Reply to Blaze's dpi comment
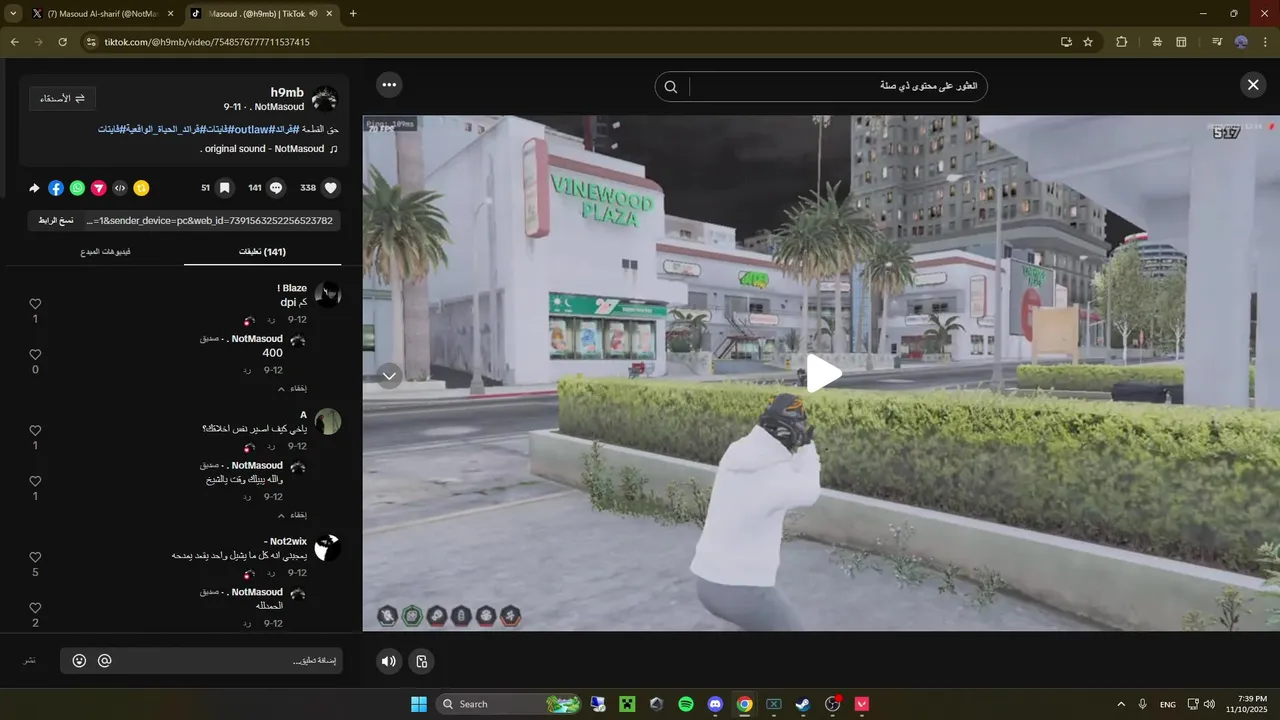The height and width of the screenshot is (720, 1280). point(270,320)
